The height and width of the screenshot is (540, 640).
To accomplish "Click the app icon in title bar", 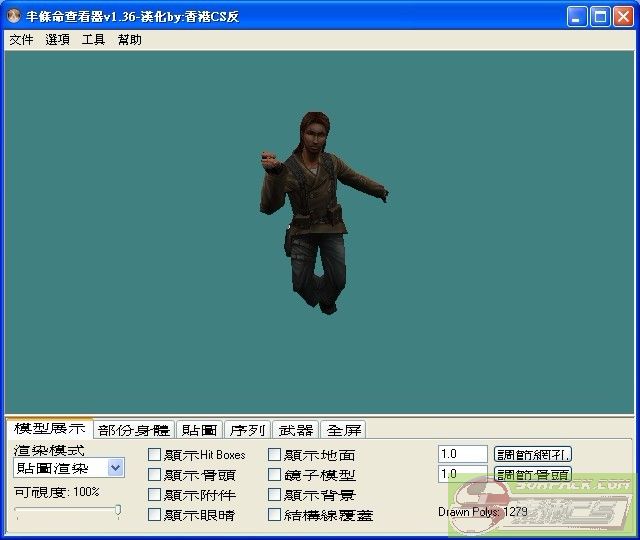I will (15, 16).
